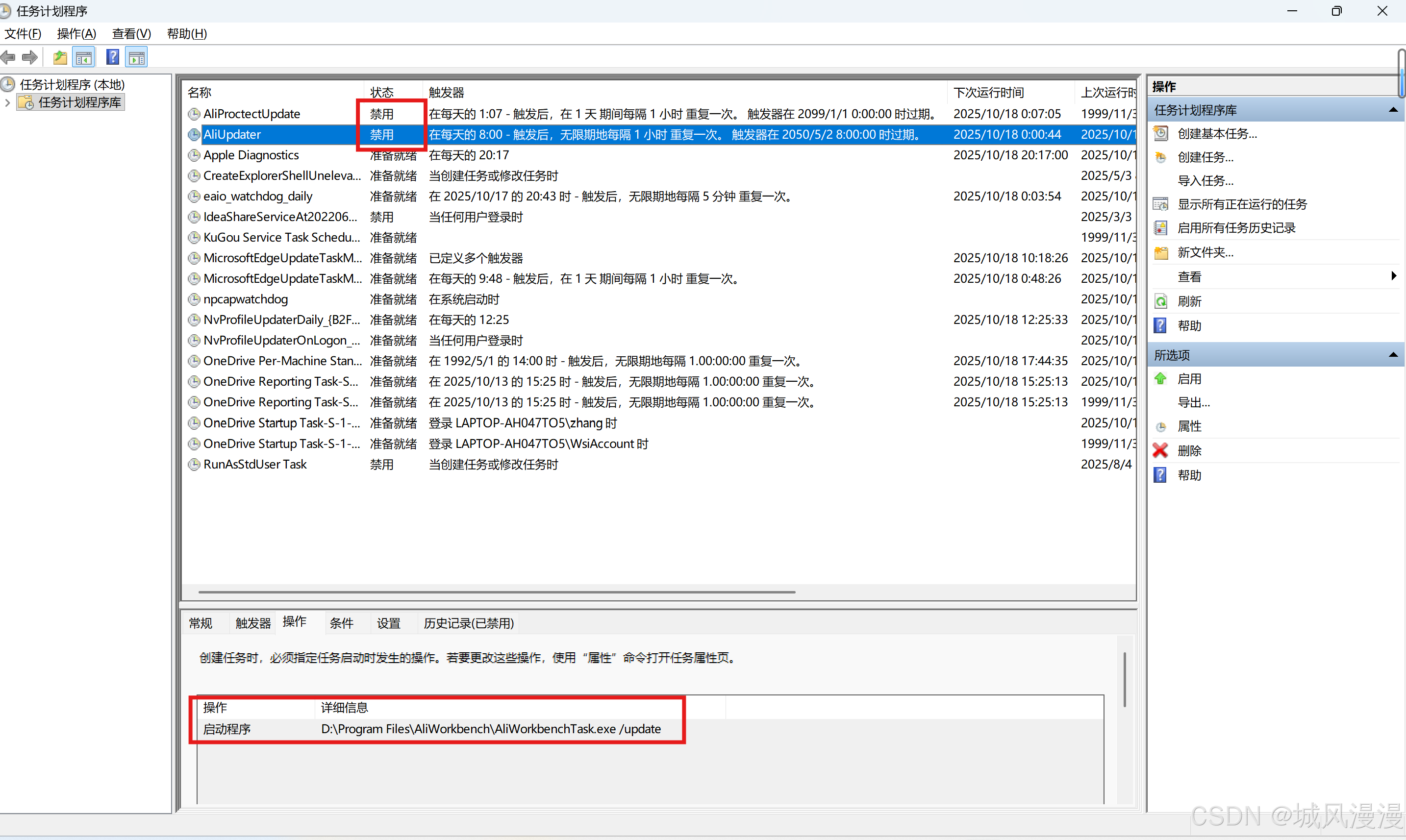Collapse the 所选项 actions section
This screenshot has width=1406, height=840.
[x=1393, y=355]
